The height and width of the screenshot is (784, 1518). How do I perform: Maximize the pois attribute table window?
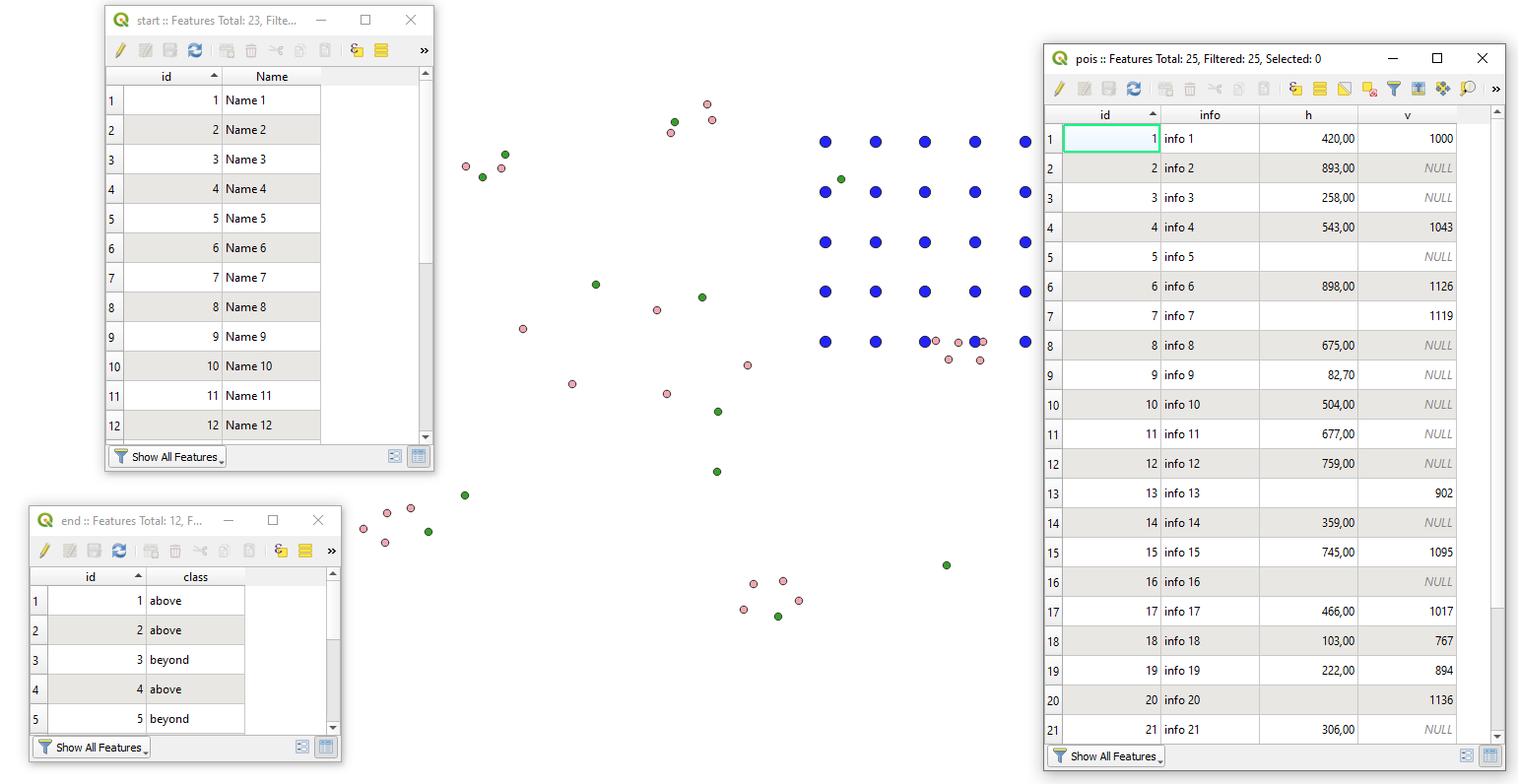pyautogui.click(x=1436, y=59)
